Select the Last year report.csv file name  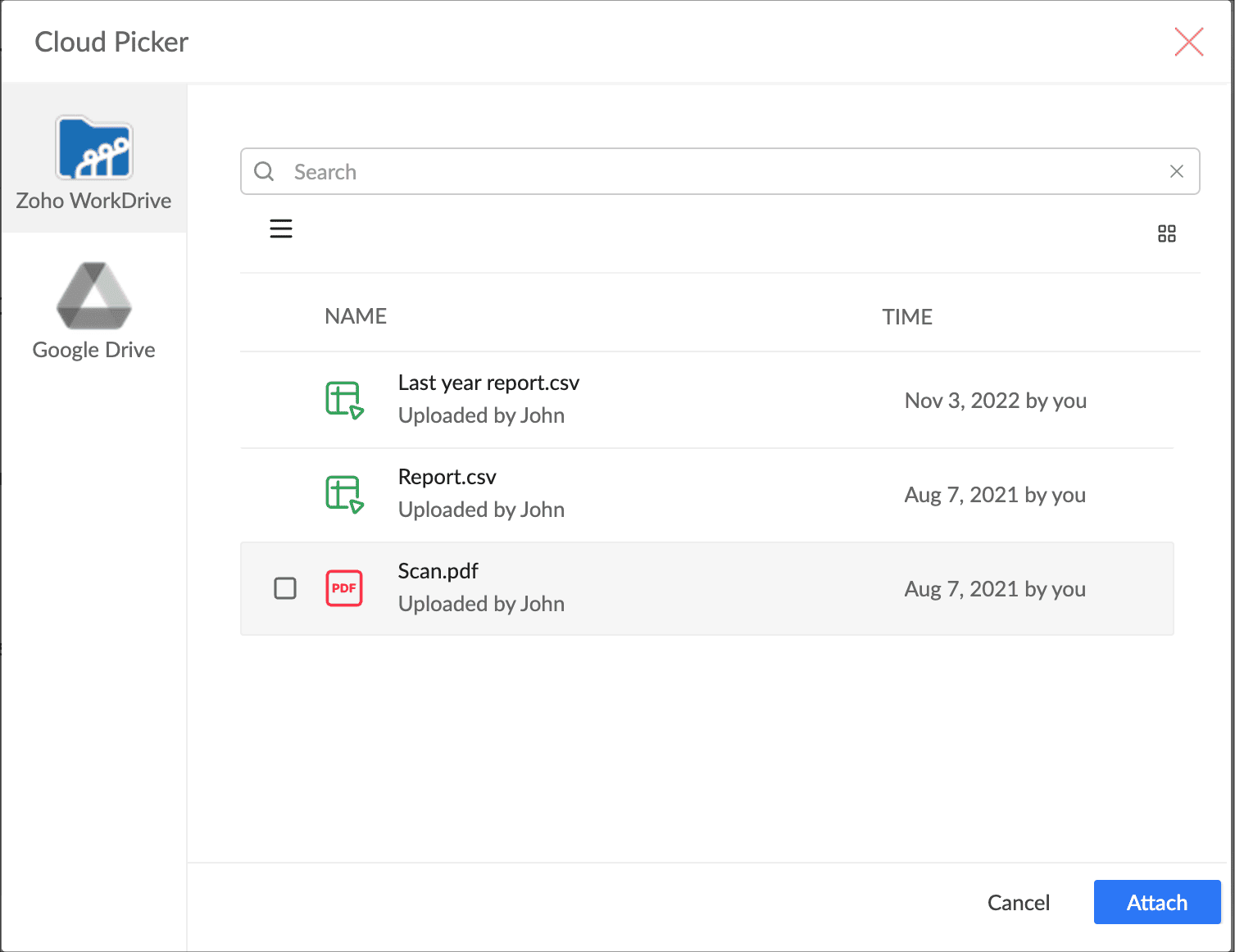pos(488,383)
